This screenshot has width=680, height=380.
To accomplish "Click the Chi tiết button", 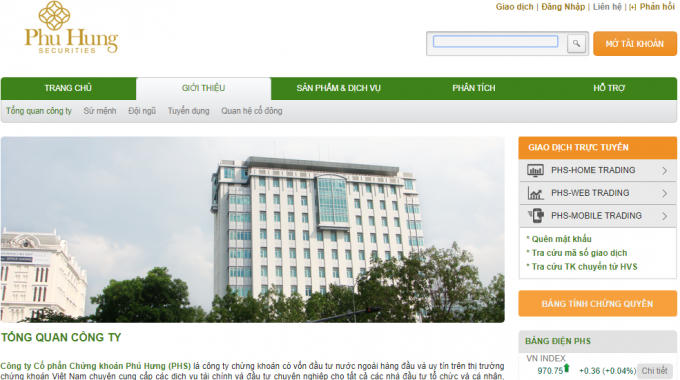I will point(654,371).
